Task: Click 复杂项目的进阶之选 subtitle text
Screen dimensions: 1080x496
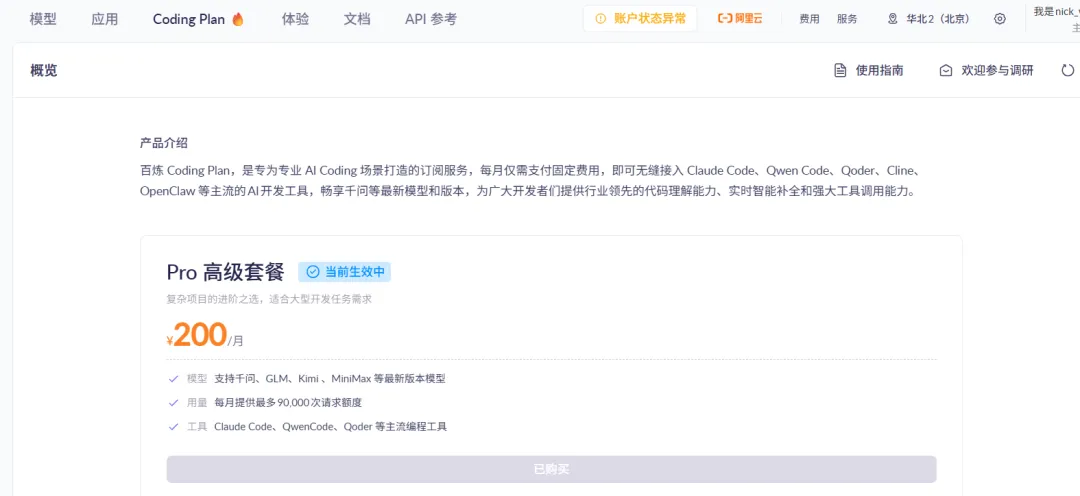Action: 269,300
